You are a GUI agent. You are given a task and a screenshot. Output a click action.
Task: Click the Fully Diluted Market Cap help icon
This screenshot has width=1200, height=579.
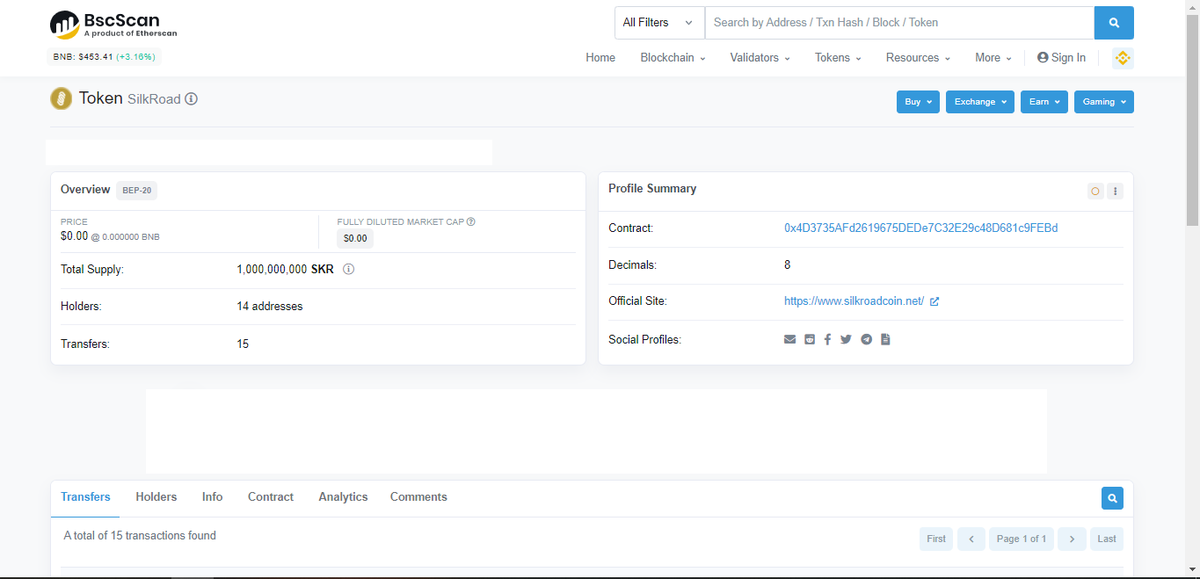tap(471, 221)
